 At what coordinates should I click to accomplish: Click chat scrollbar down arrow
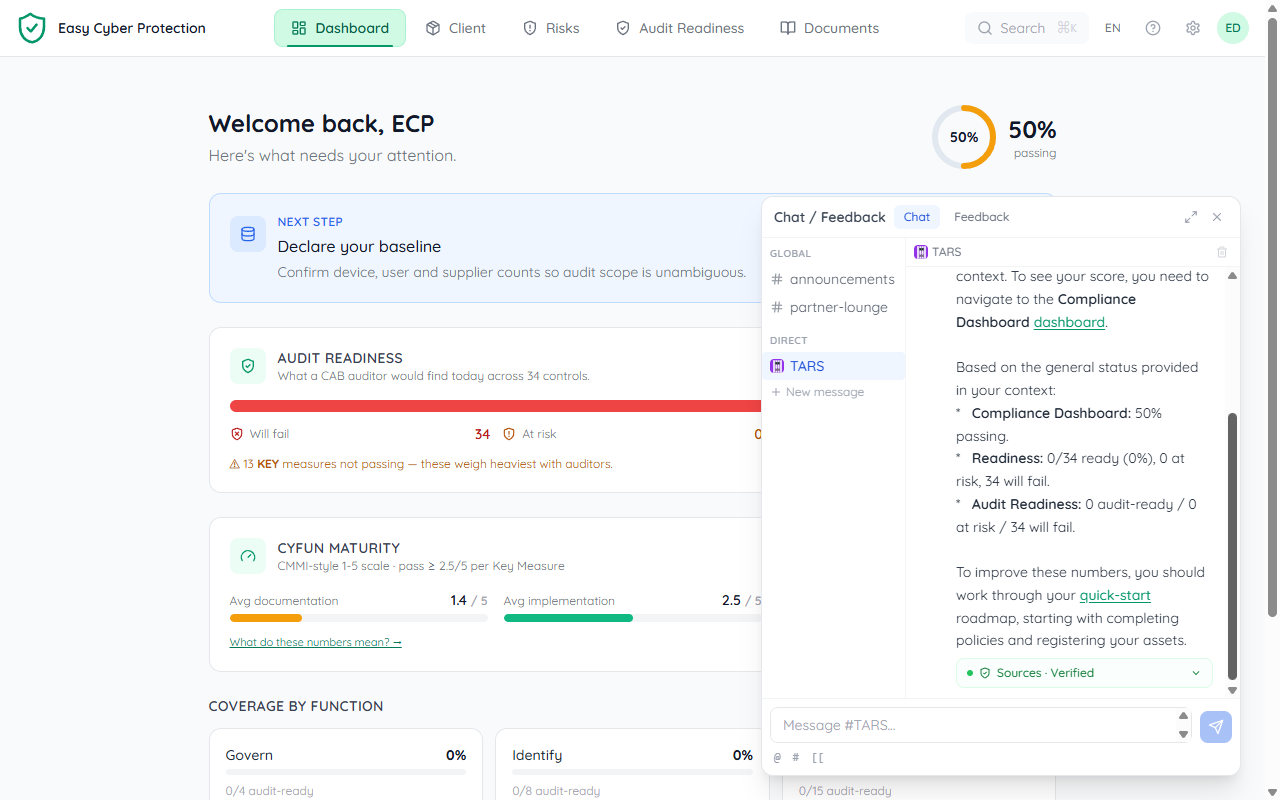point(1232,690)
